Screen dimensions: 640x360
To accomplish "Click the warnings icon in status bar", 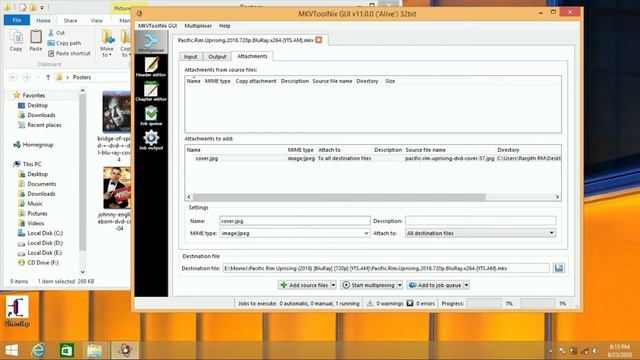I will click(370, 303).
